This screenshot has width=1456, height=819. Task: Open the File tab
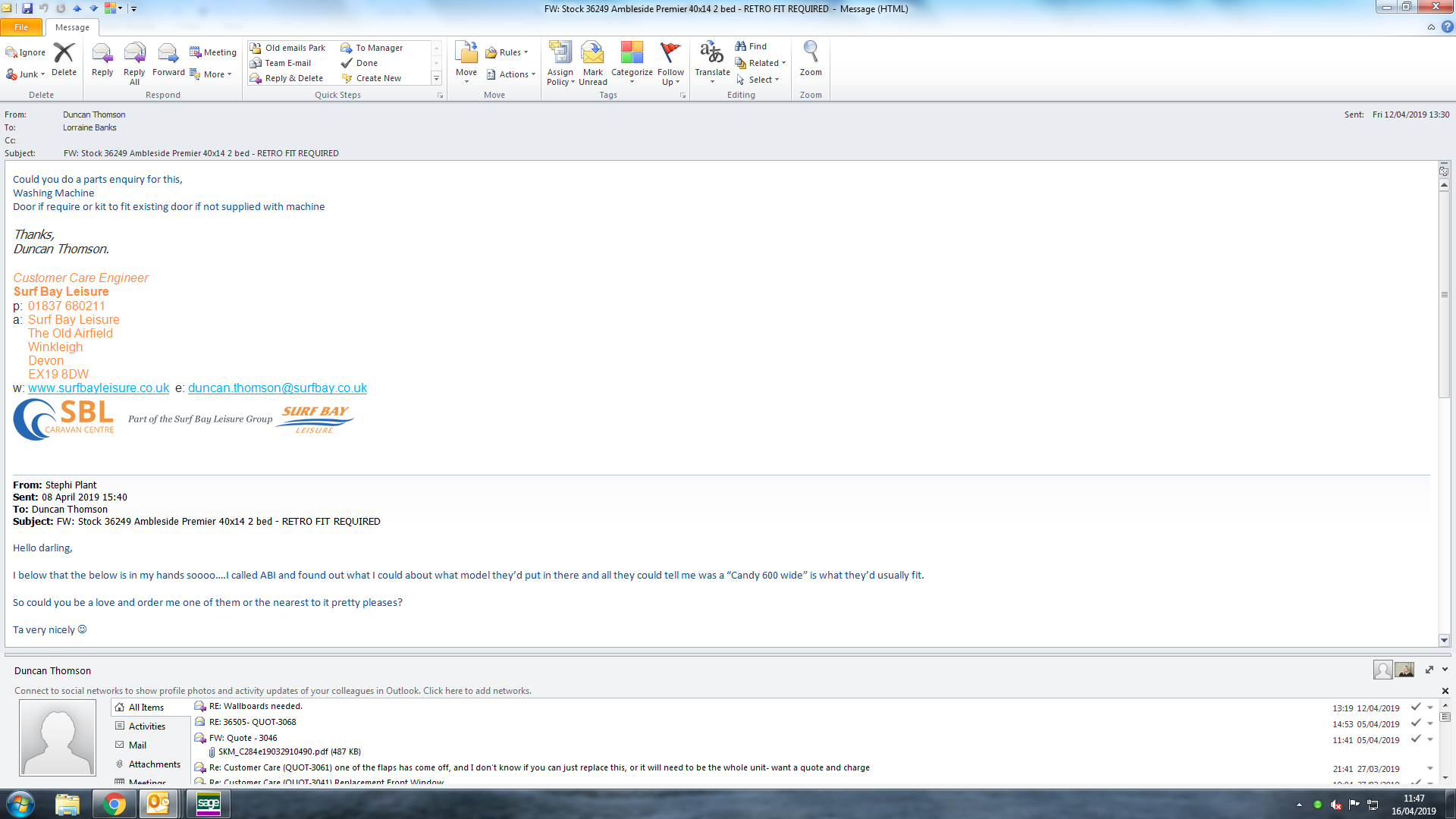(x=21, y=27)
